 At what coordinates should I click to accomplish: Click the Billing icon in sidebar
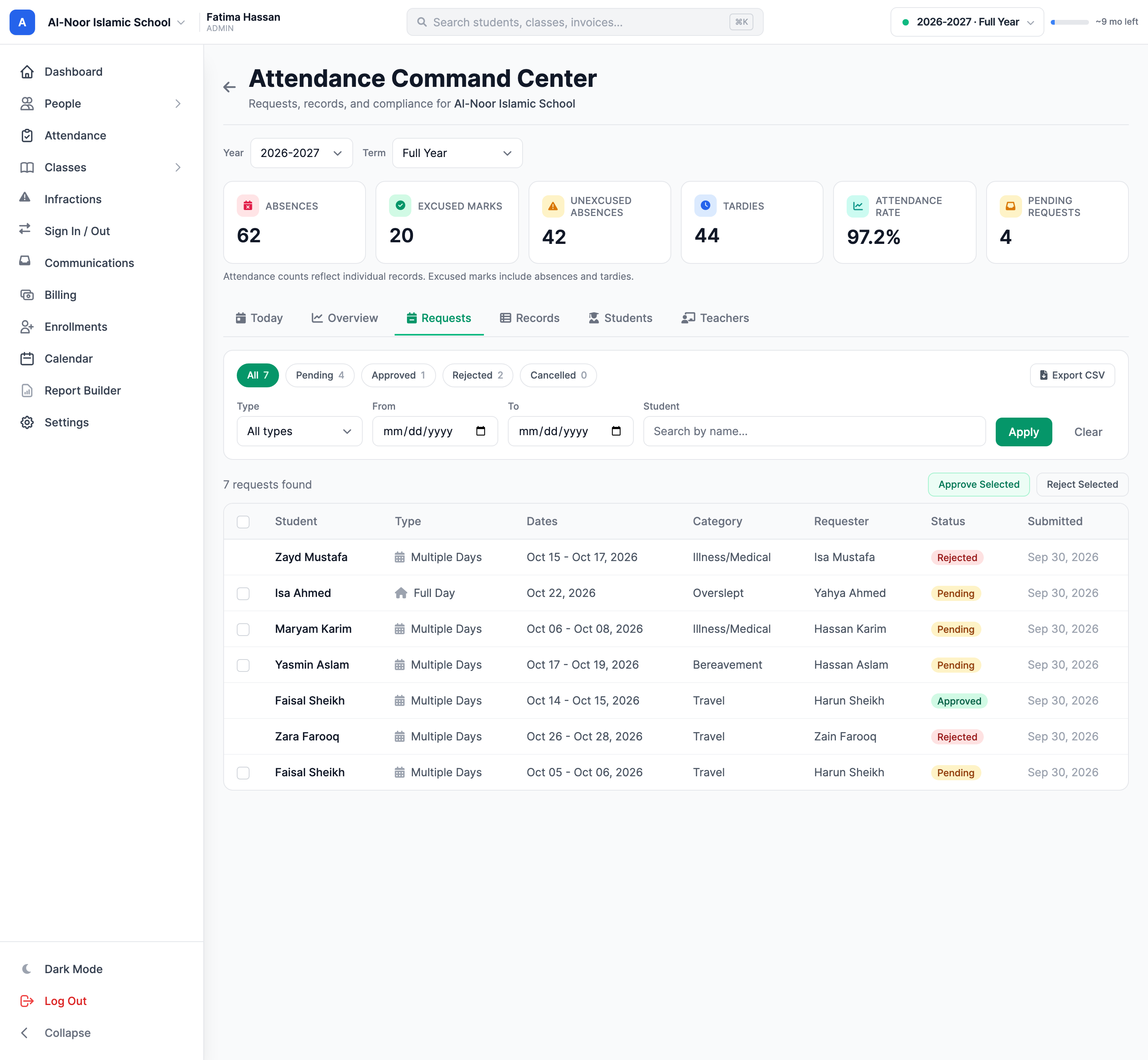[x=27, y=295]
